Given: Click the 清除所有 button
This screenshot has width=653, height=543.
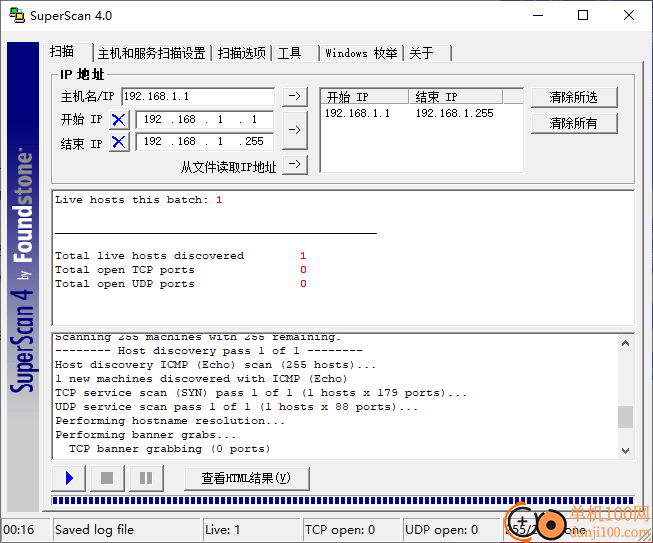Looking at the screenshot, I should coord(574,123).
